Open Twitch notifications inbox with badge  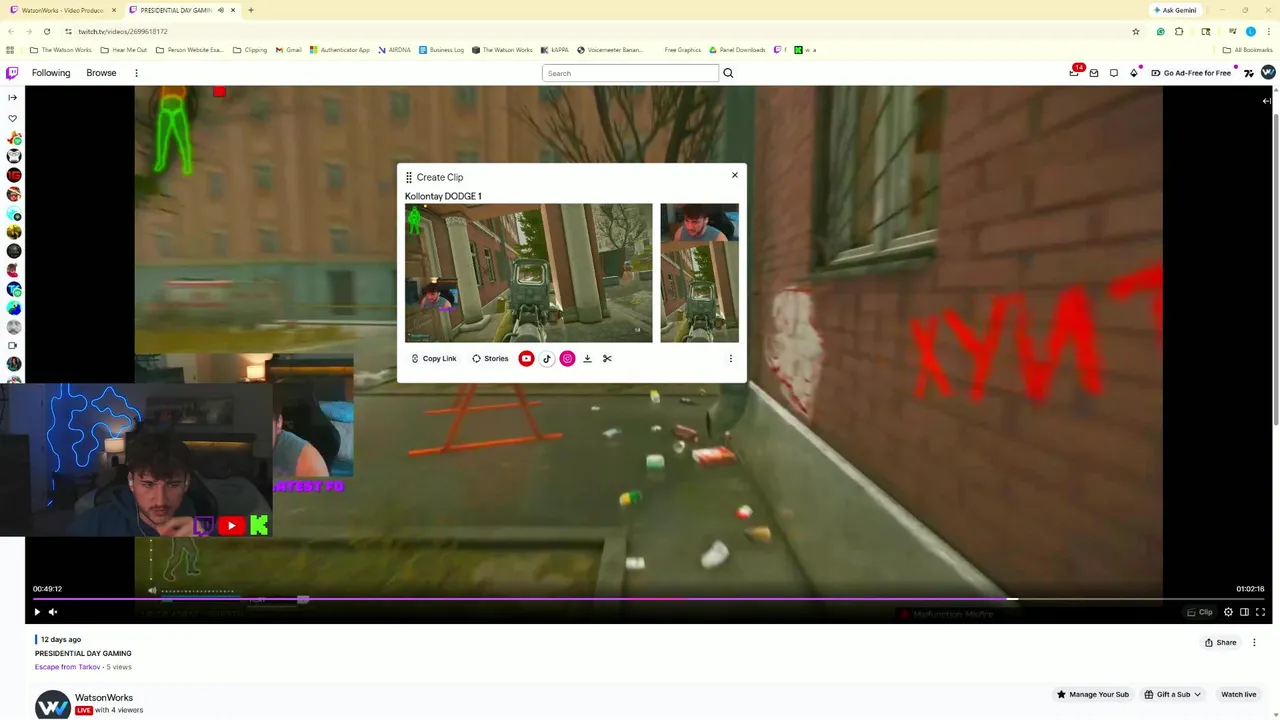(x=1075, y=72)
